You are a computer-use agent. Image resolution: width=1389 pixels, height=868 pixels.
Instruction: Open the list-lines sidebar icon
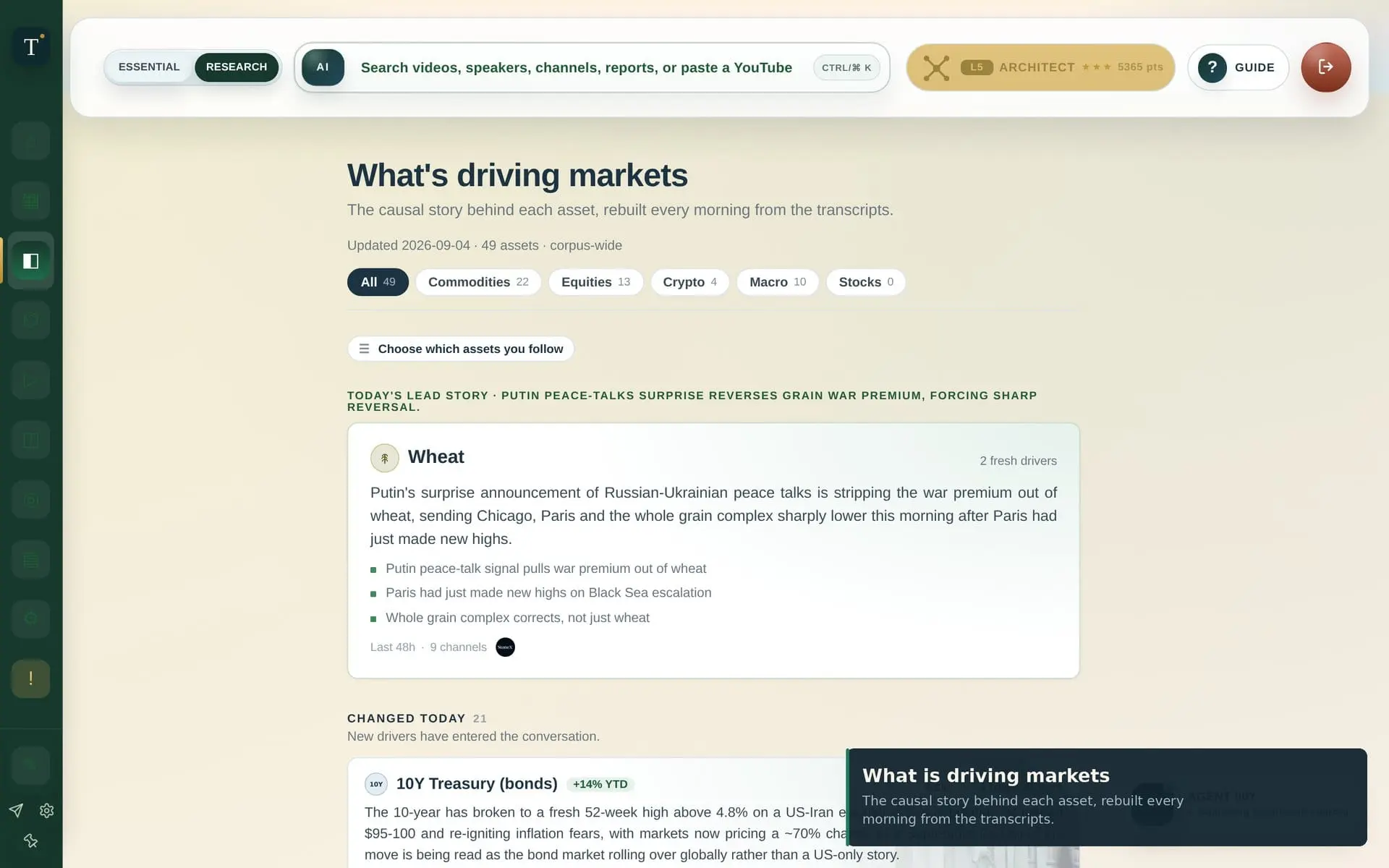pos(30,559)
